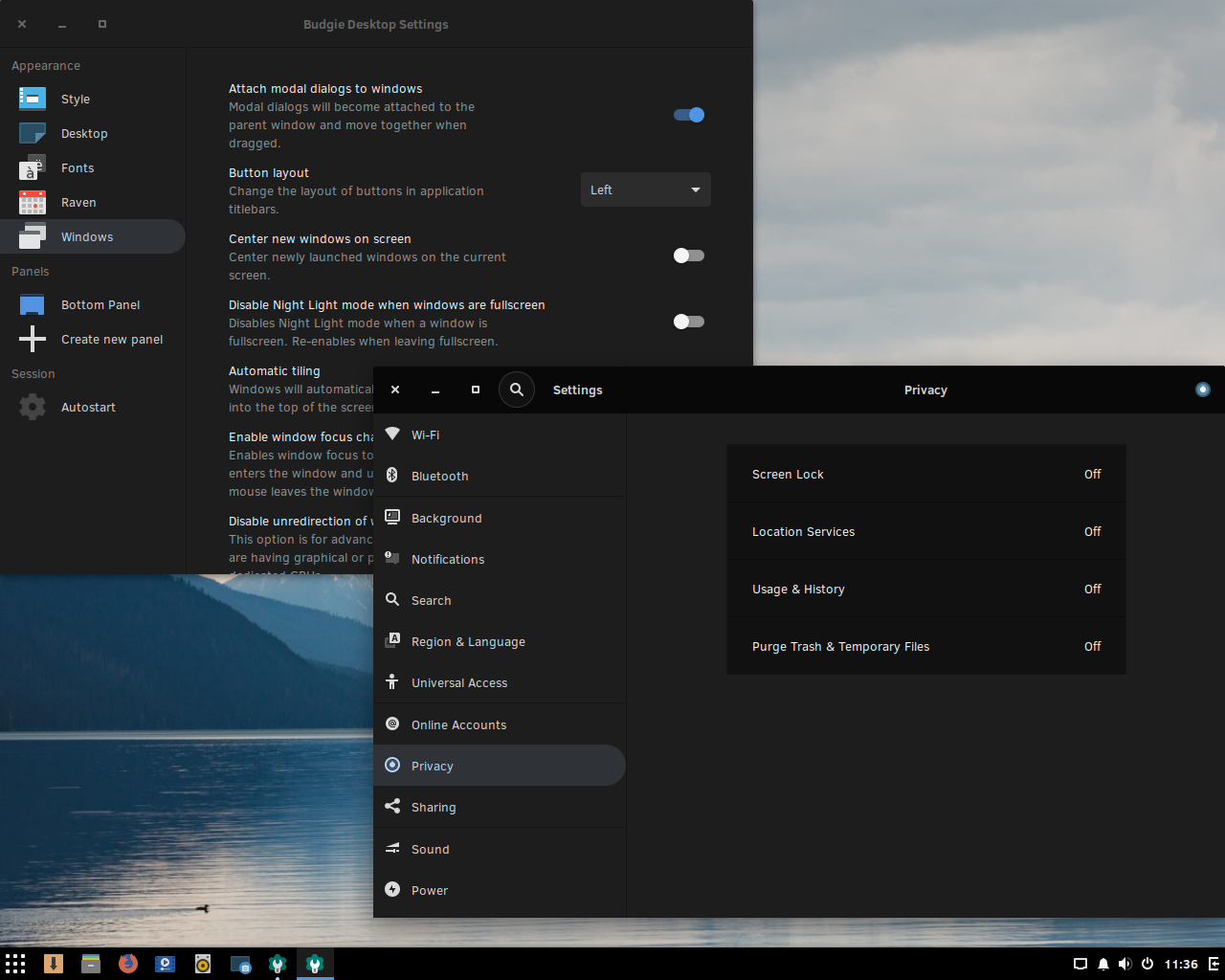Viewport: 1225px width, 980px height.
Task: Select Style in Budgie Desktop Settings
Action: tap(93, 99)
